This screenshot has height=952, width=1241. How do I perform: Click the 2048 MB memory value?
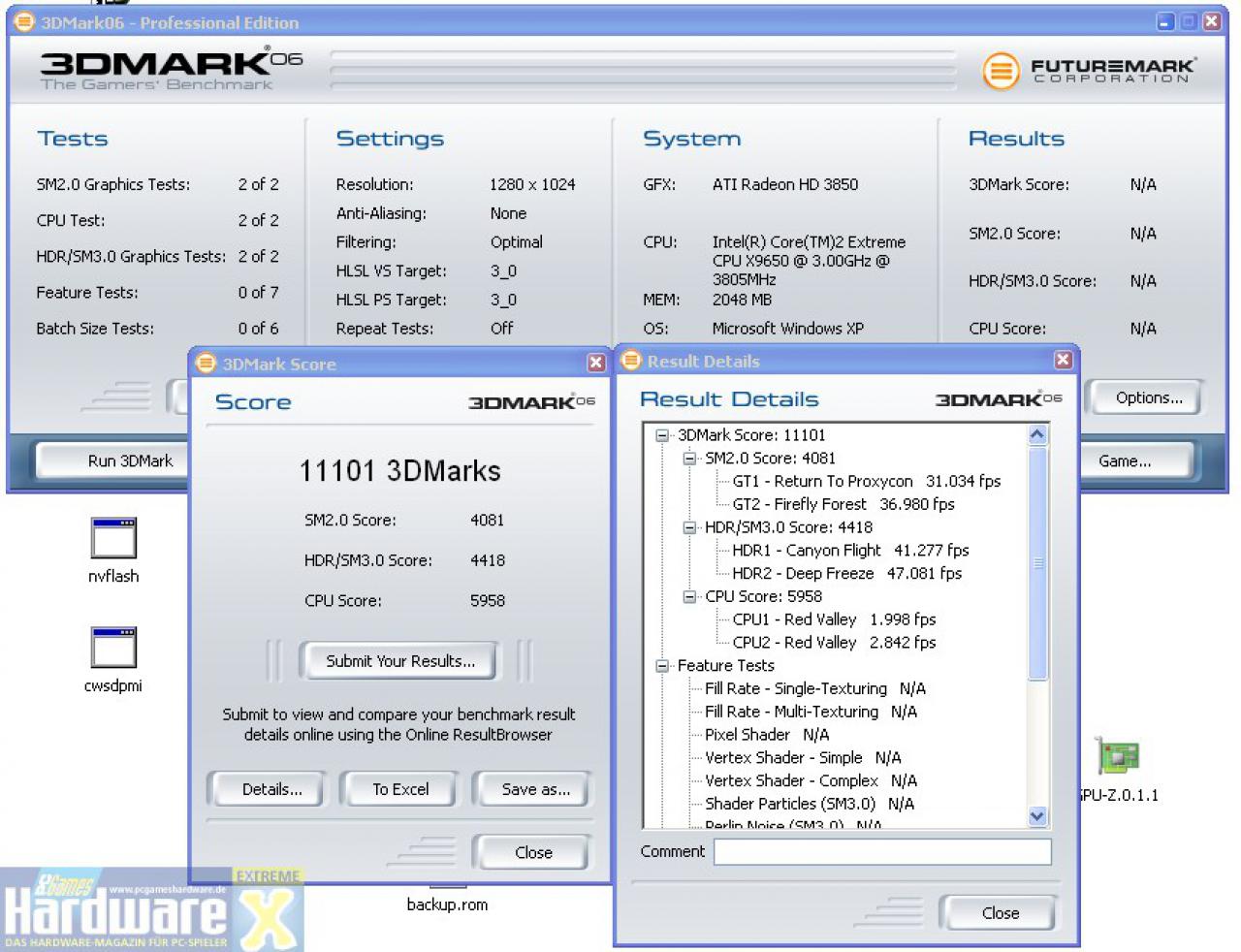[742, 300]
